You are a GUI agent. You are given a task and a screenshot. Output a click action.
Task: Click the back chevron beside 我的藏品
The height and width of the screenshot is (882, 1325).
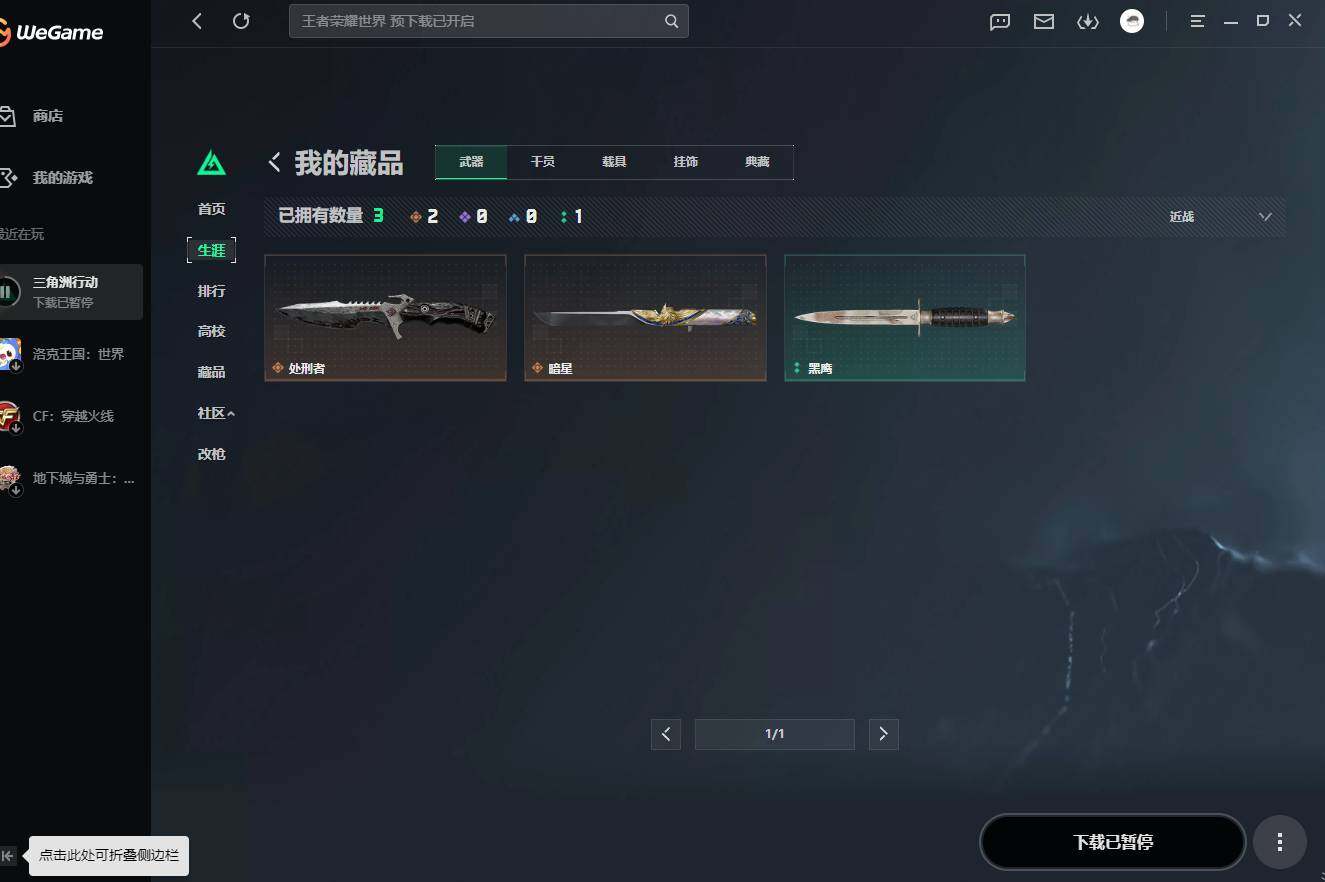274,162
